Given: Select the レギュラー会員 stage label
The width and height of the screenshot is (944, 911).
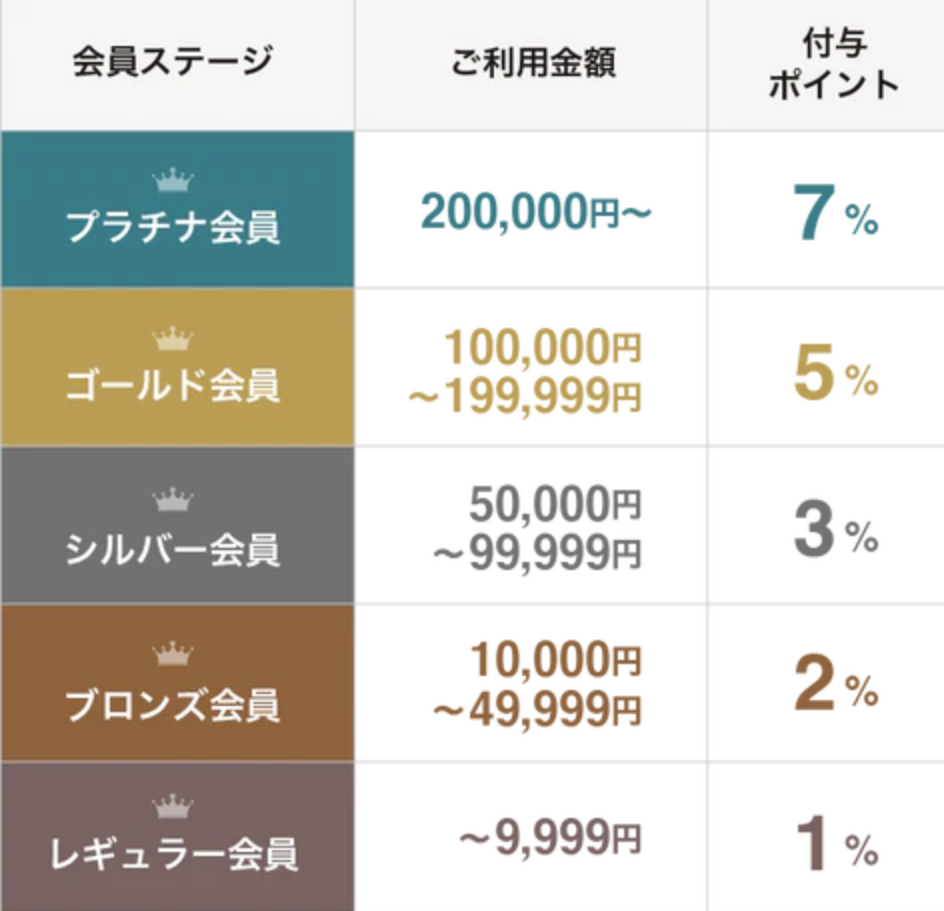Looking at the screenshot, I should click(173, 854).
